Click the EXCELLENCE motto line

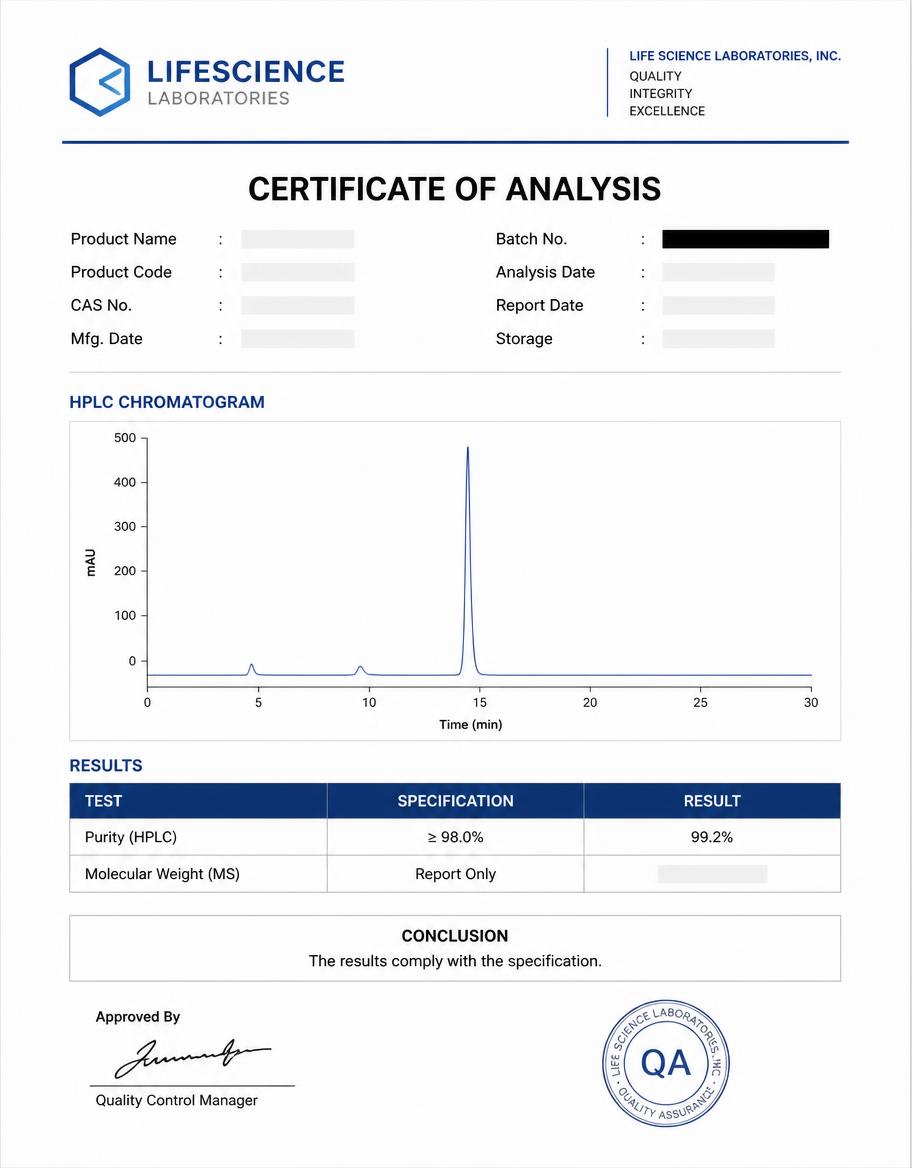(667, 111)
